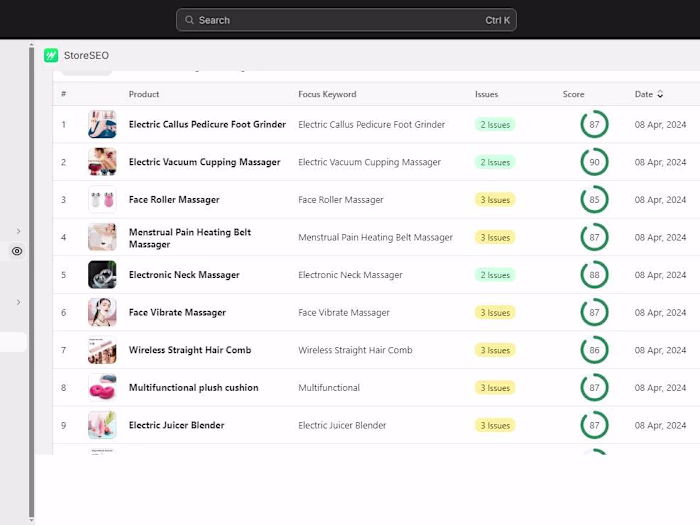The width and height of the screenshot is (700, 525).
Task: Click the Score column header
Action: [573, 94]
